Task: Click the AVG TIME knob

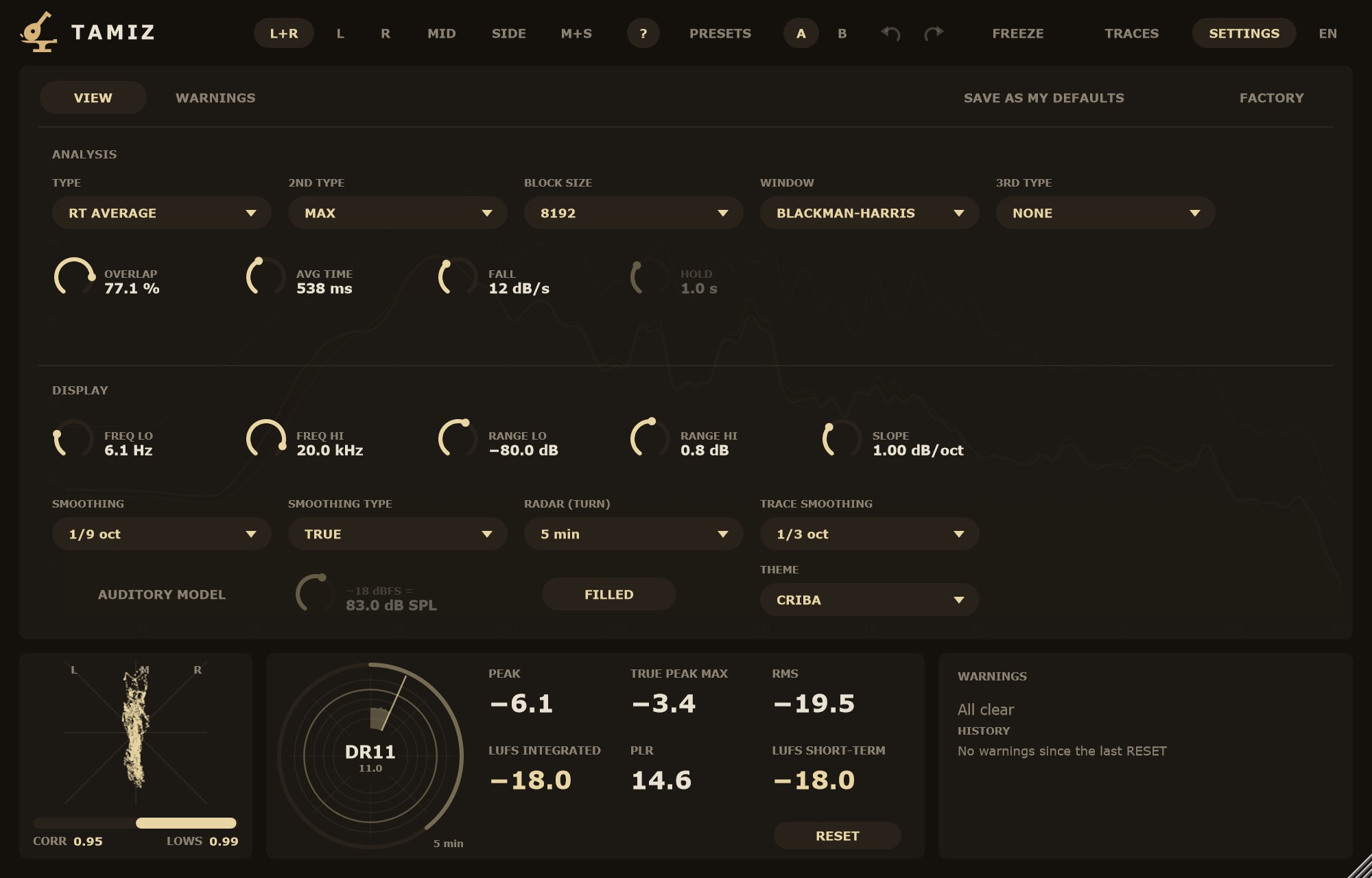Action: click(266, 277)
